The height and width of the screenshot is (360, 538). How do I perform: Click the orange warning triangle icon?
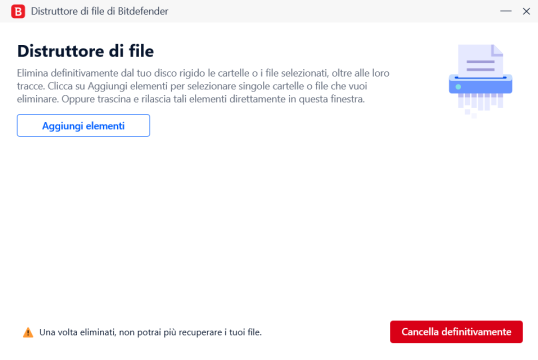click(28, 332)
